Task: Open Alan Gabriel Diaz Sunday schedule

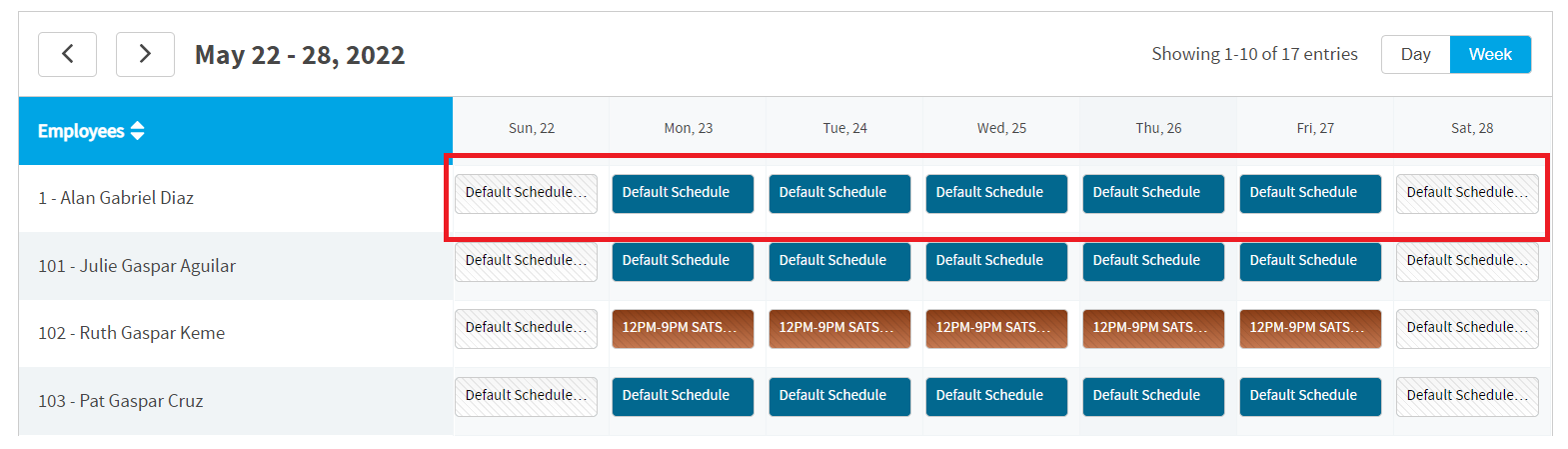Action: point(526,193)
